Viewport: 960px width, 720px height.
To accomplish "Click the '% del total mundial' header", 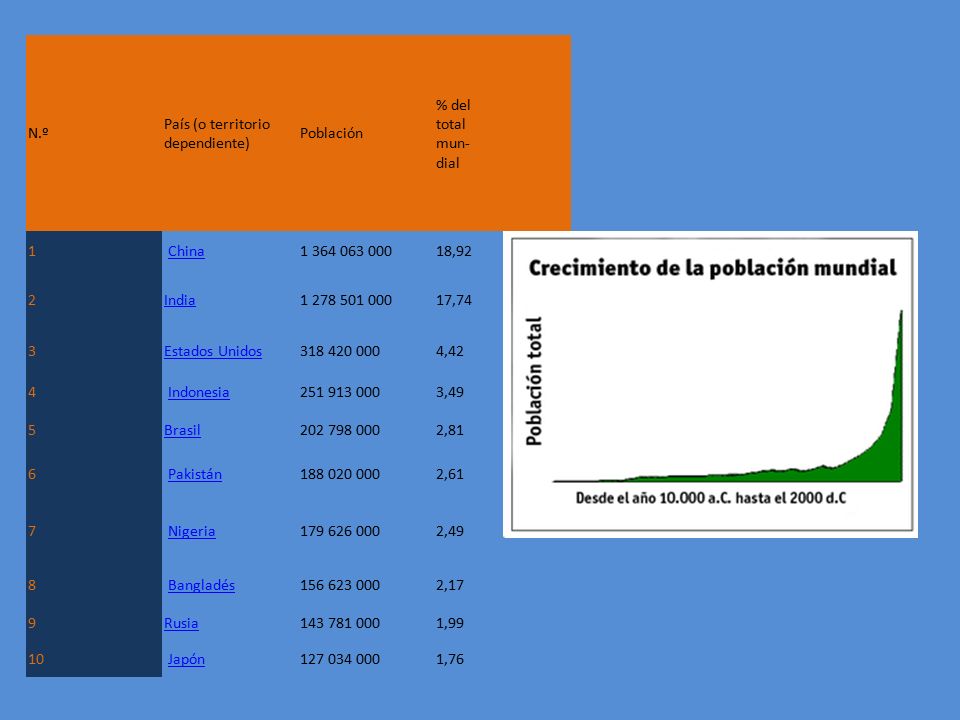I will point(453,133).
